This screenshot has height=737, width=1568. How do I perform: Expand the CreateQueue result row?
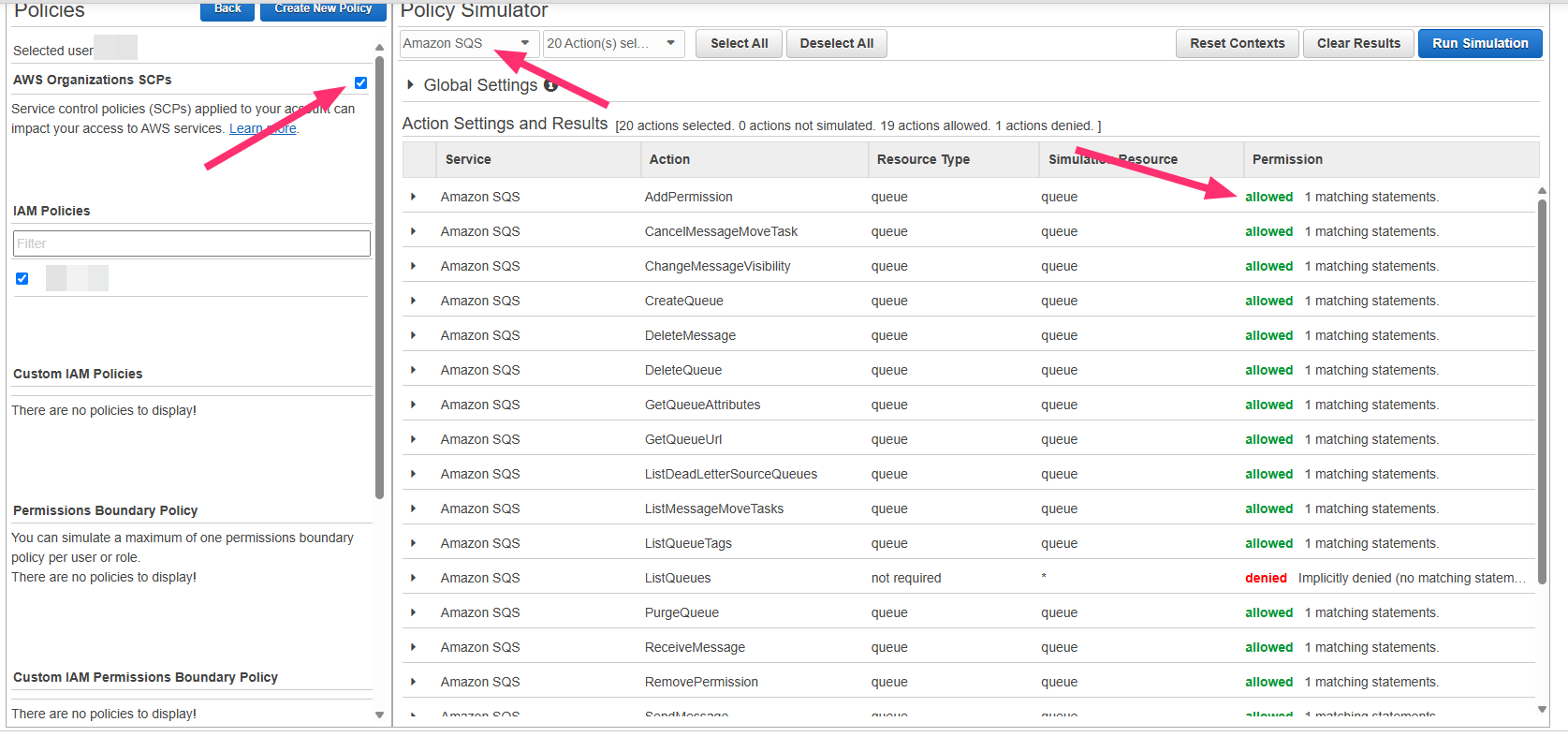tap(413, 301)
